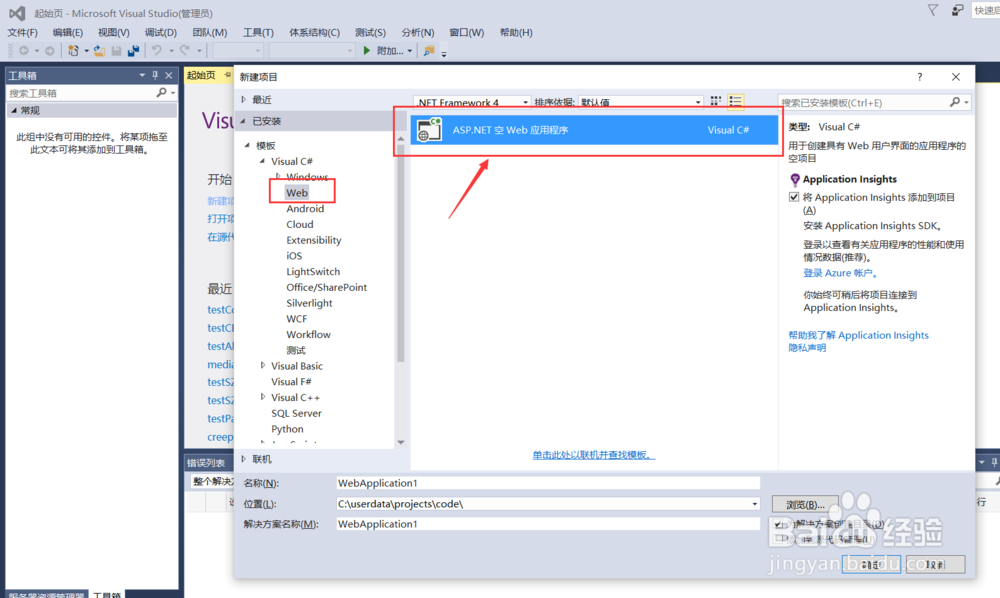Image resolution: width=1000 pixels, height=598 pixels.
Task: Pin the Start Page tab pushpin
Action: click(x=227, y=75)
